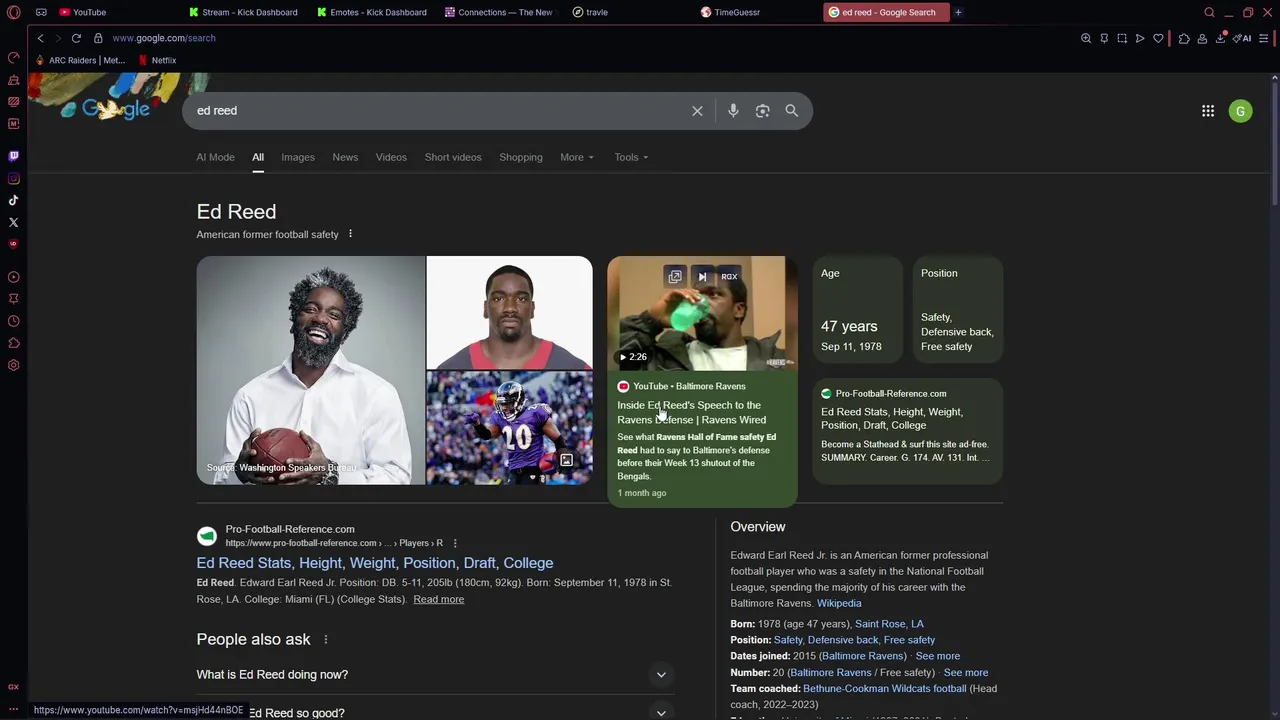
Task: Click the 'Read more' link
Action: [438, 599]
